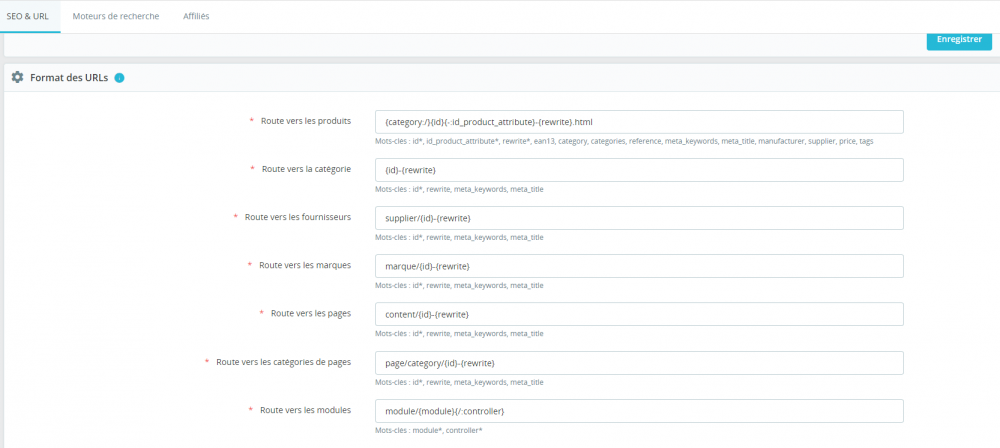Click the Route vers les catégories de pages field
The height and width of the screenshot is (448, 1000).
click(639, 362)
